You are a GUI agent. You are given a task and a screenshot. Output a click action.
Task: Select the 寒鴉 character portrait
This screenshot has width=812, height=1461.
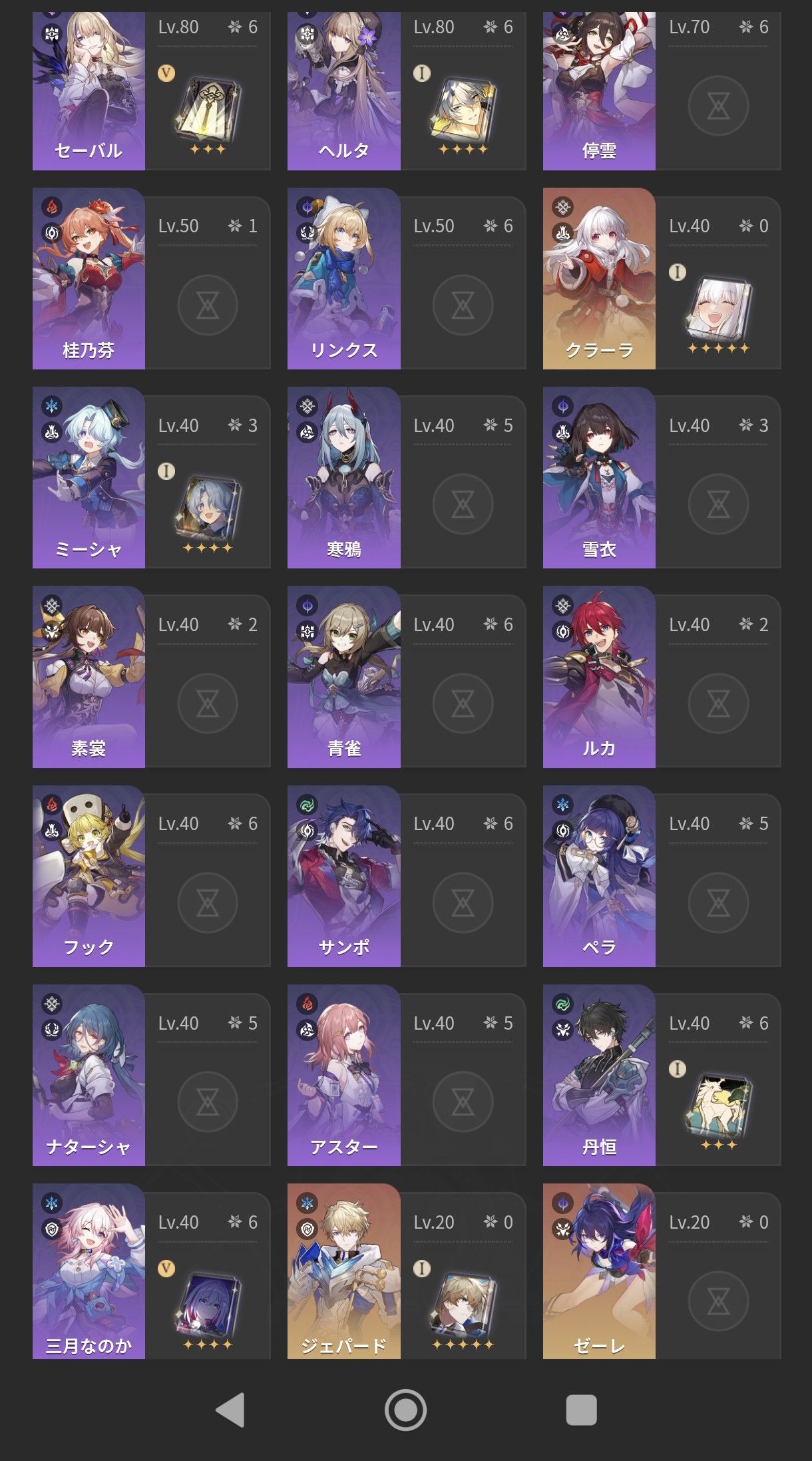coord(343,477)
